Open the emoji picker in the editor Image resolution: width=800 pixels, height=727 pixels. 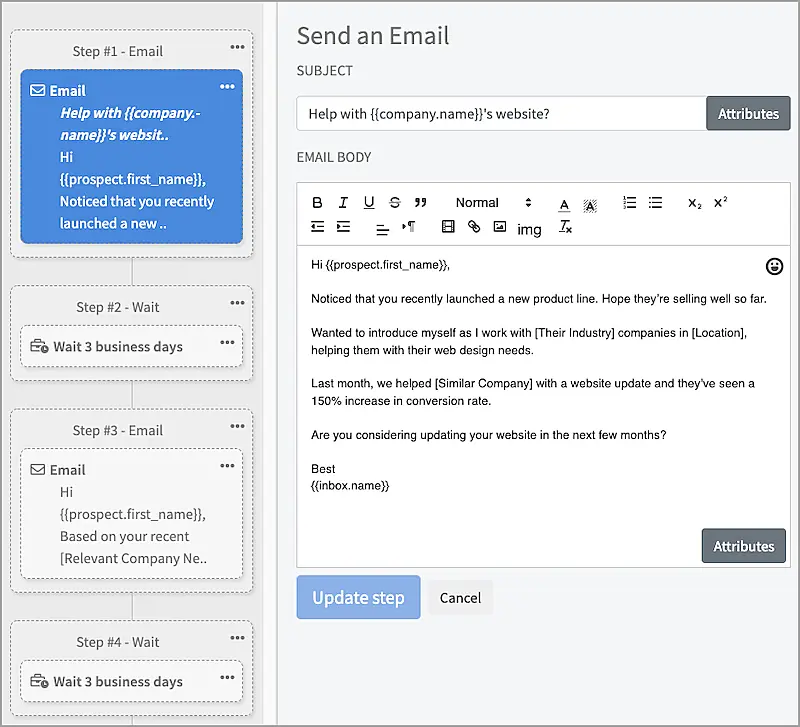[x=773, y=266]
